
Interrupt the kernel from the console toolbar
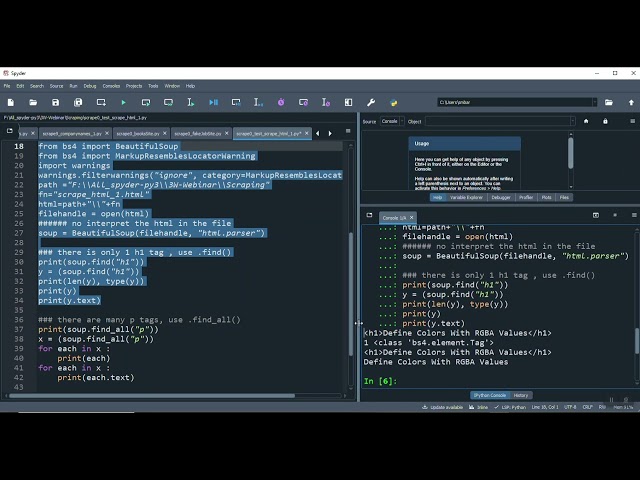615,215
